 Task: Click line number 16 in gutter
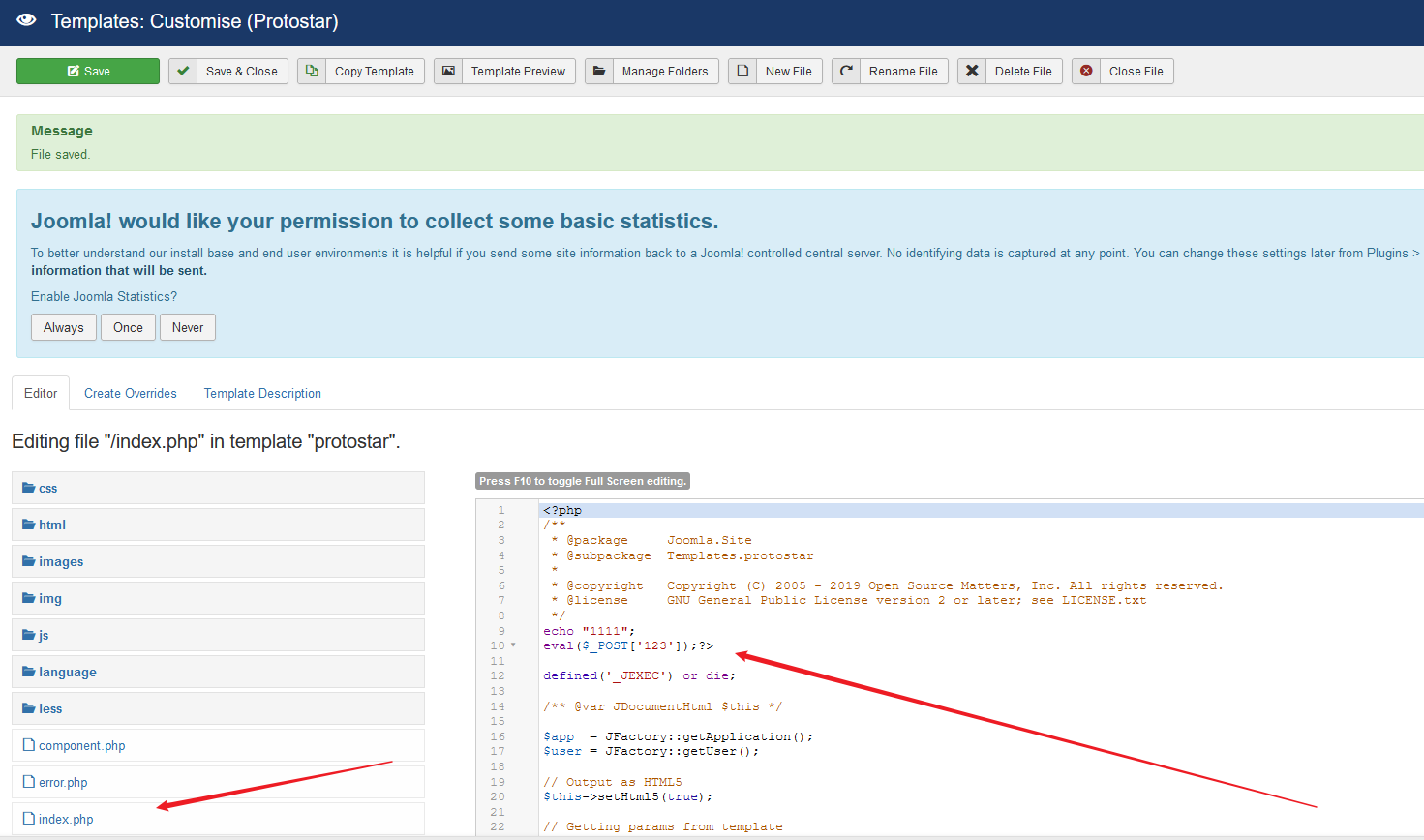(498, 736)
